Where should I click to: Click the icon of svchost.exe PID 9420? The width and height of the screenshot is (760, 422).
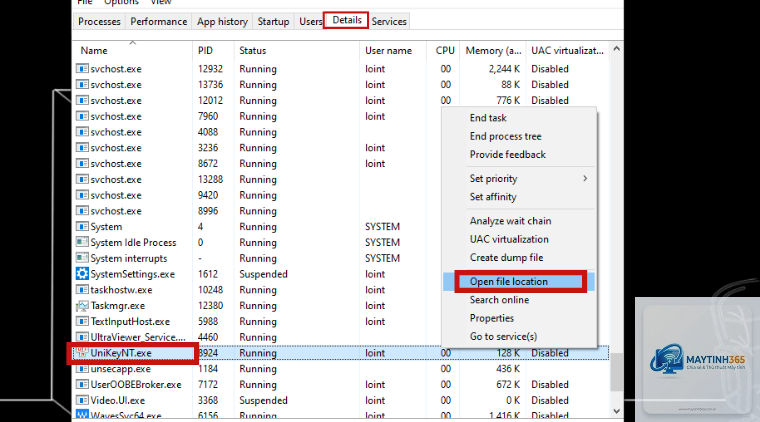coord(82,195)
